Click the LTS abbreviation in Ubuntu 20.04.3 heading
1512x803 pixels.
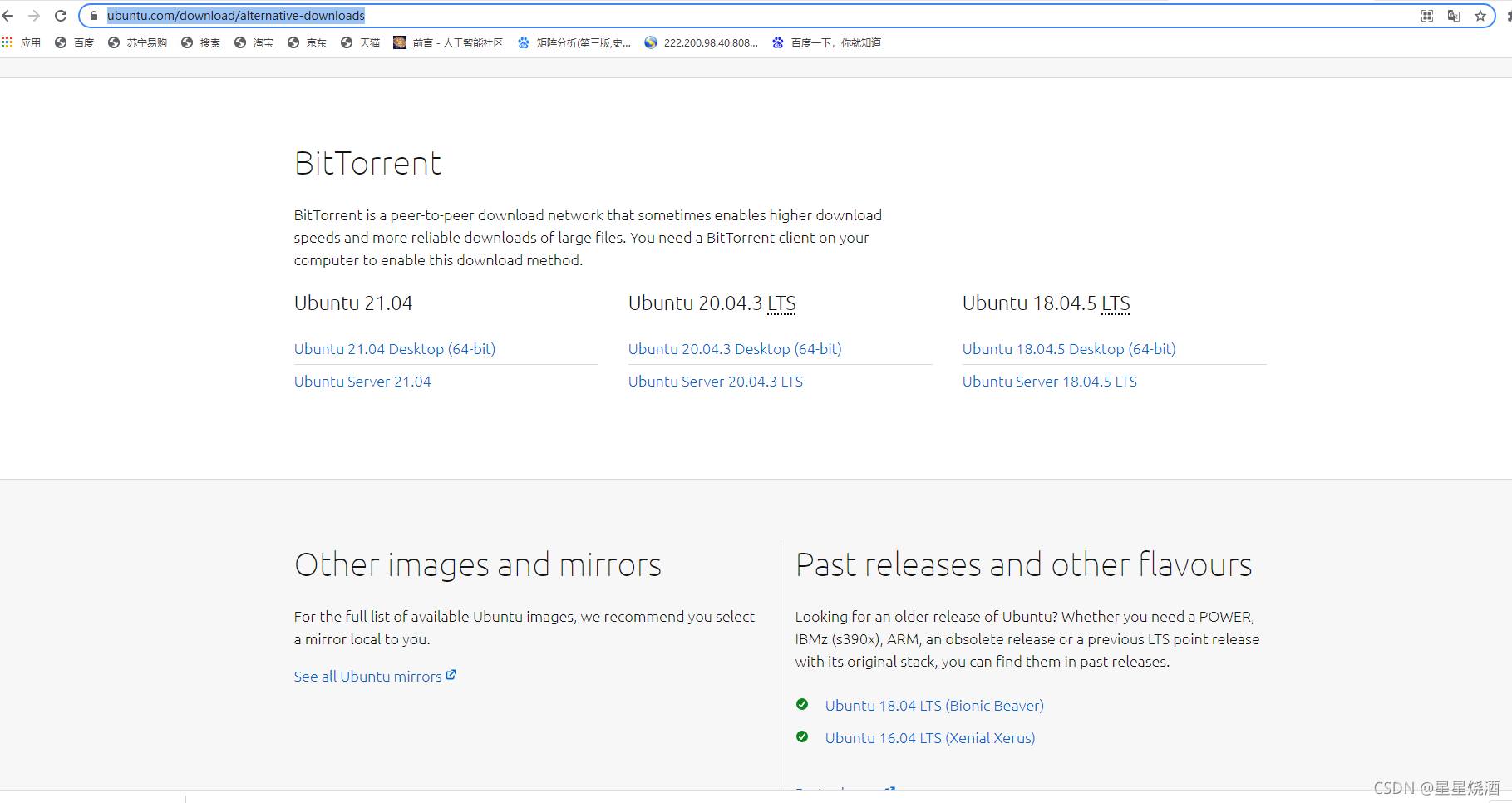[781, 303]
